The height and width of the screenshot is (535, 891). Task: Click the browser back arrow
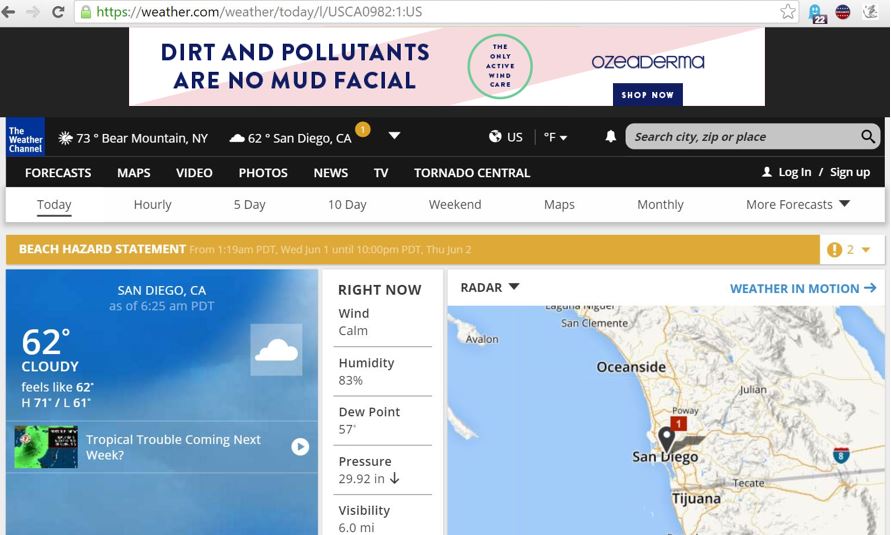[x=8, y=12]
